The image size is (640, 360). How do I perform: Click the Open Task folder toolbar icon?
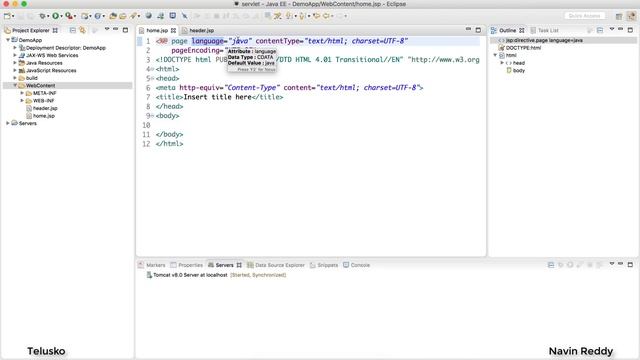[122, 16]
